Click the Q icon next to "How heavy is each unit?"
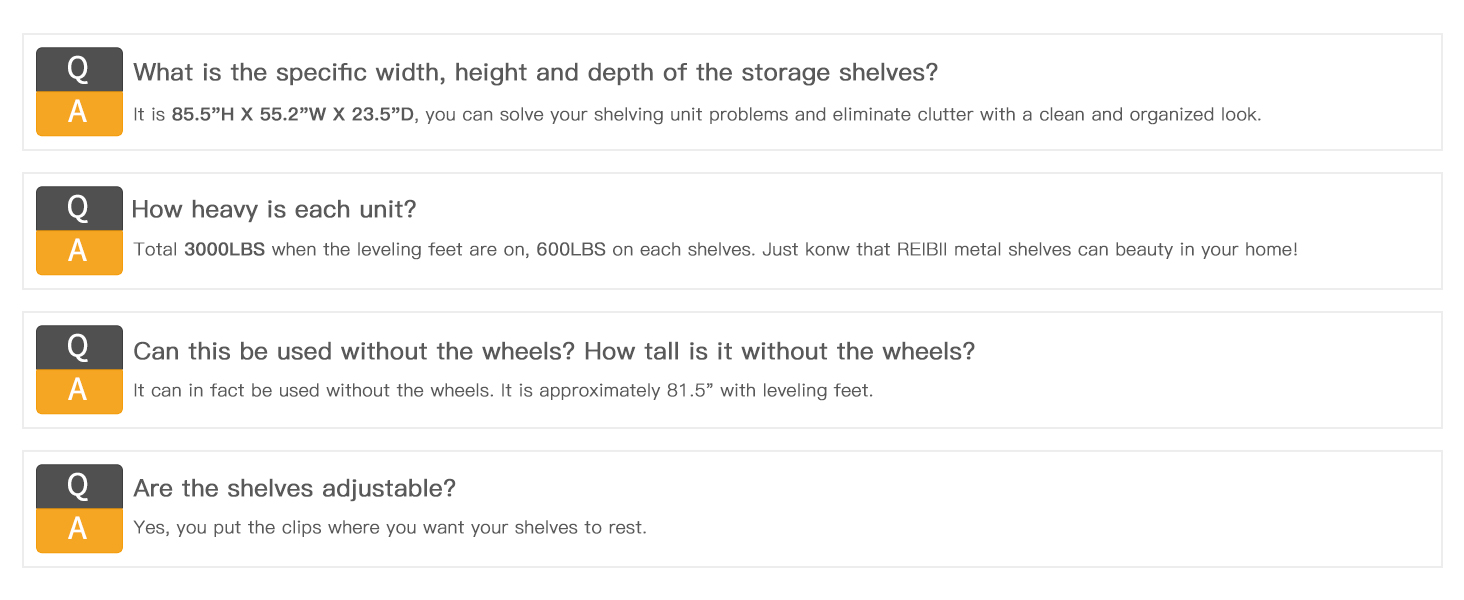 click(x=79, y=208)
